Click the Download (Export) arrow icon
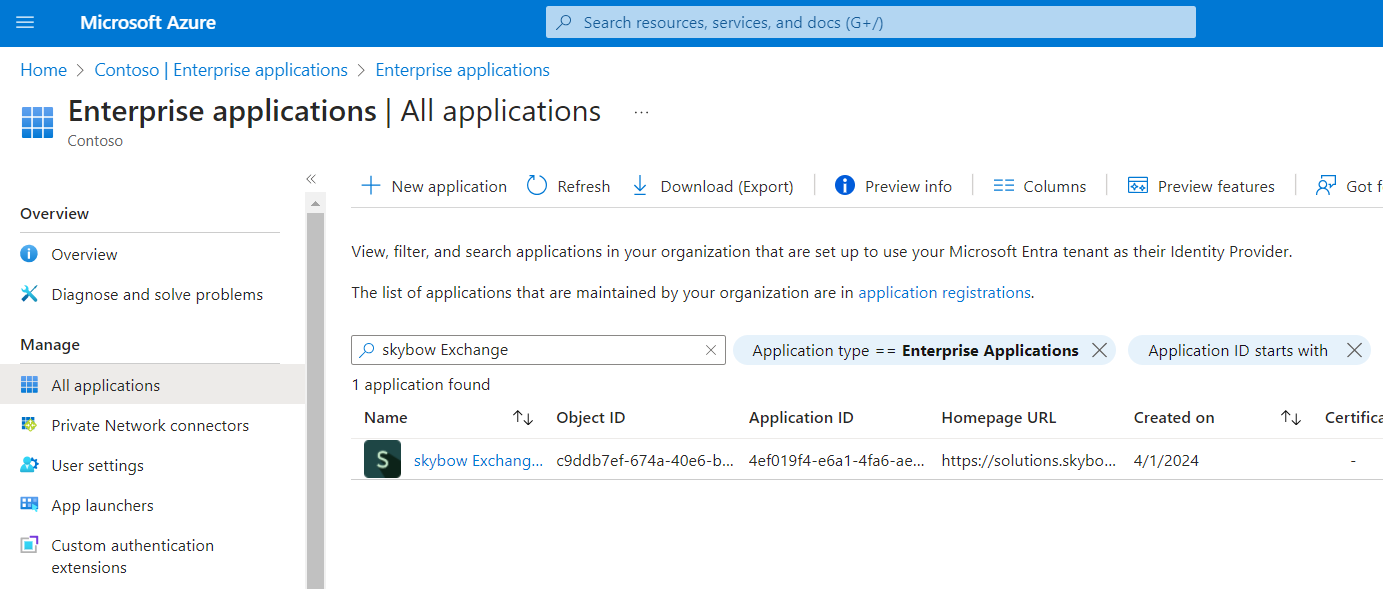Screen dimensions: 1383x589 pos(641,186)
